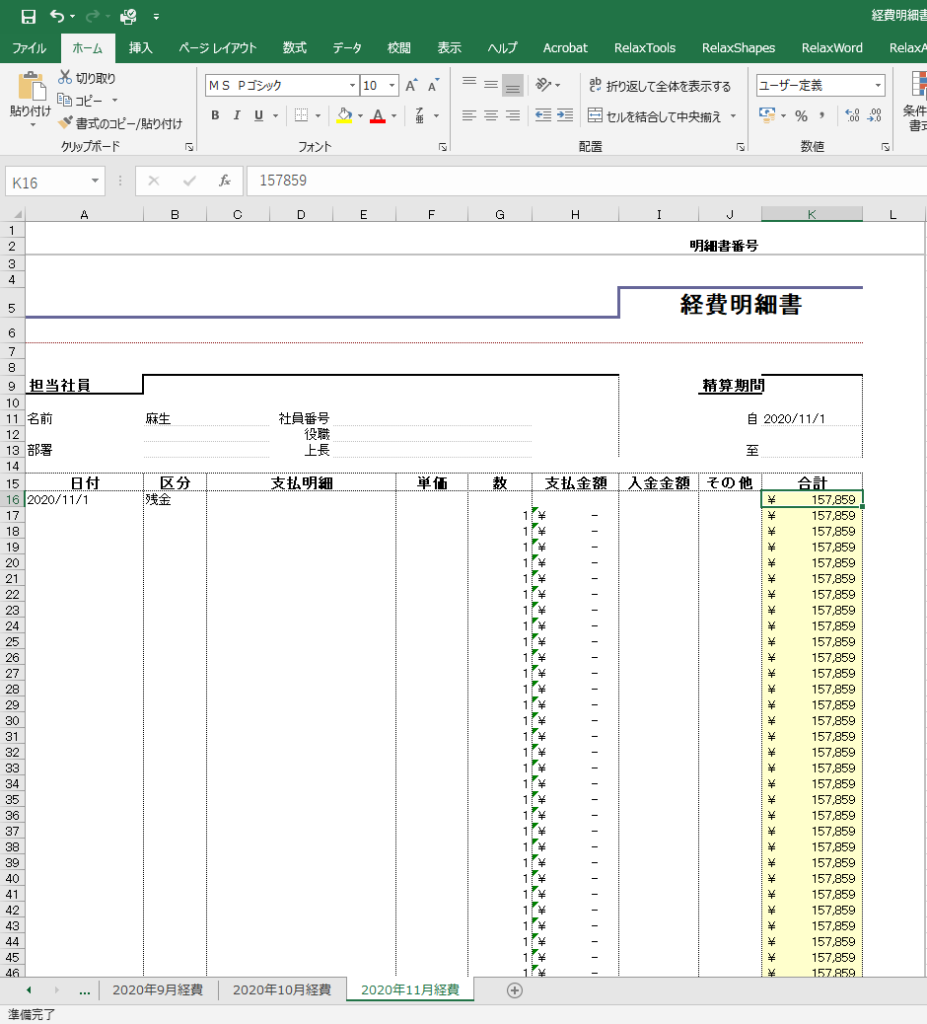
Task: Click the yellow fill color bucket
Action: click(344, 116)
